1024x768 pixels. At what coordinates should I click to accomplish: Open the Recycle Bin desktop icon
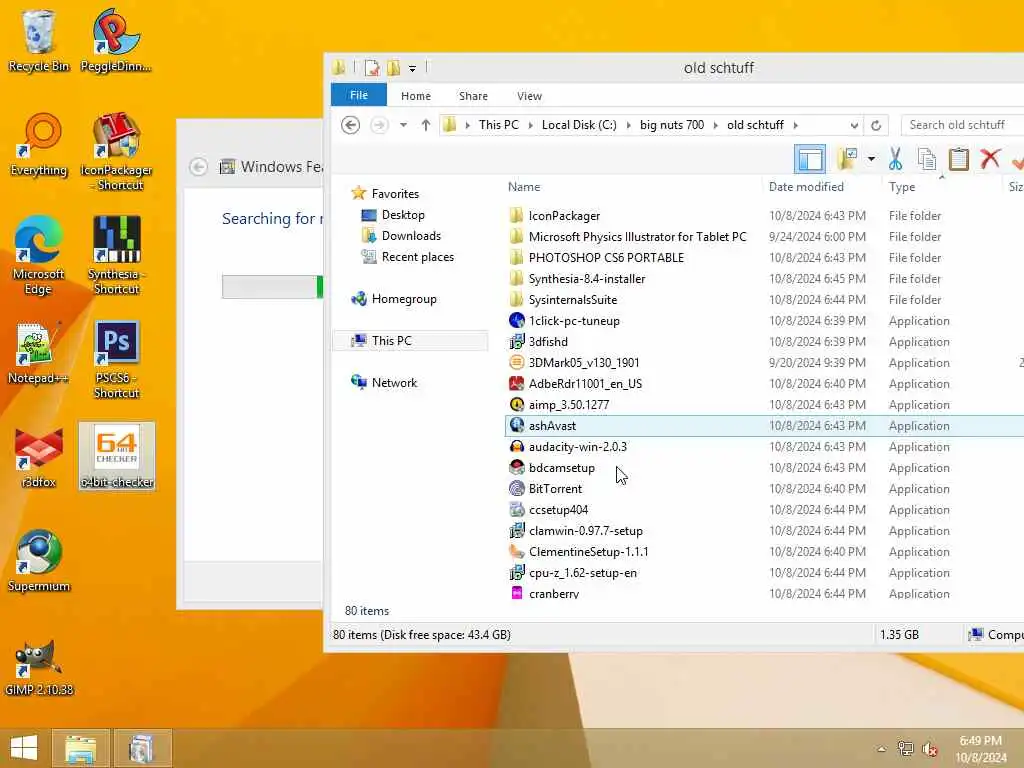(x=39, y=40)
